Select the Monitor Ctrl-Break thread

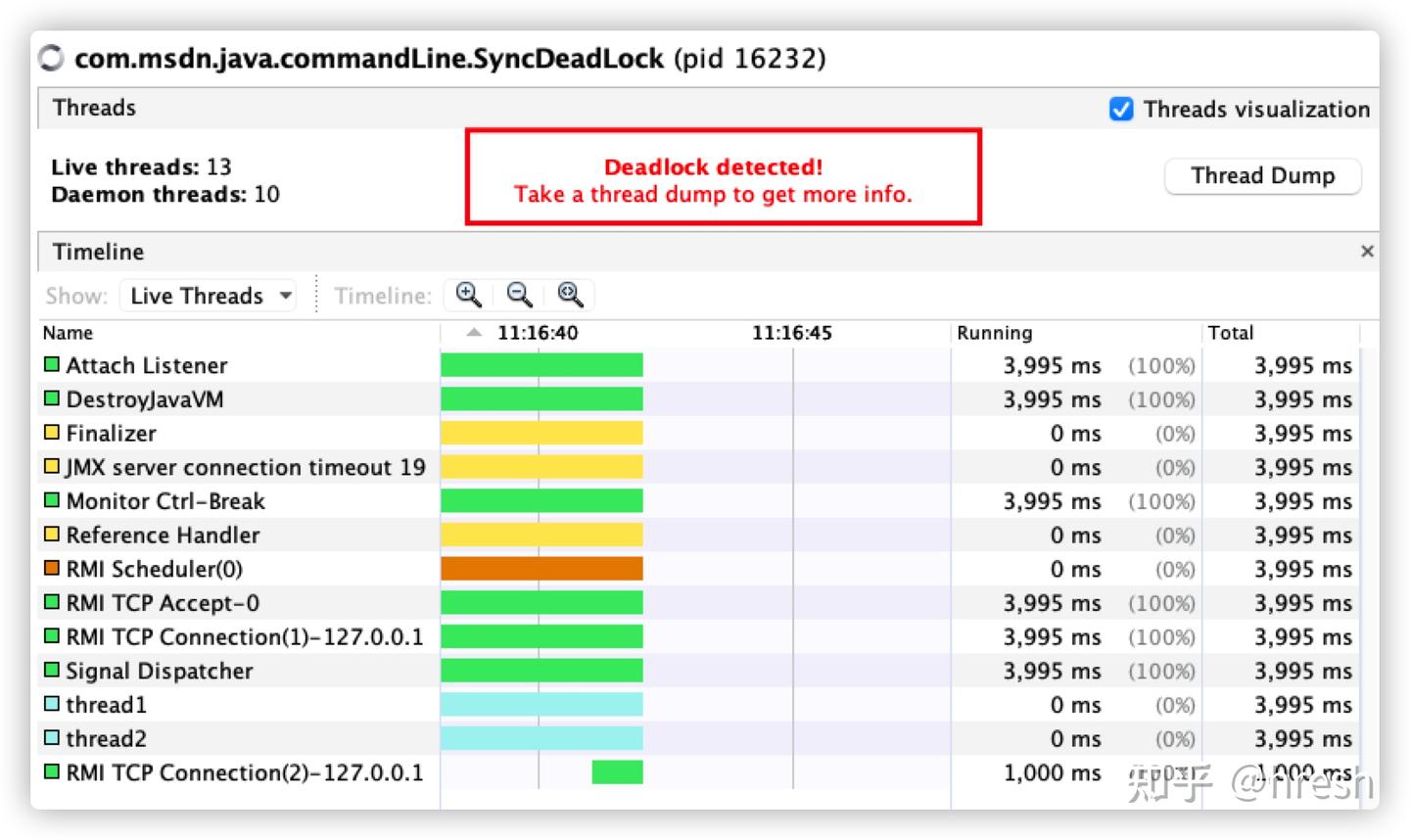pos(164,501)
